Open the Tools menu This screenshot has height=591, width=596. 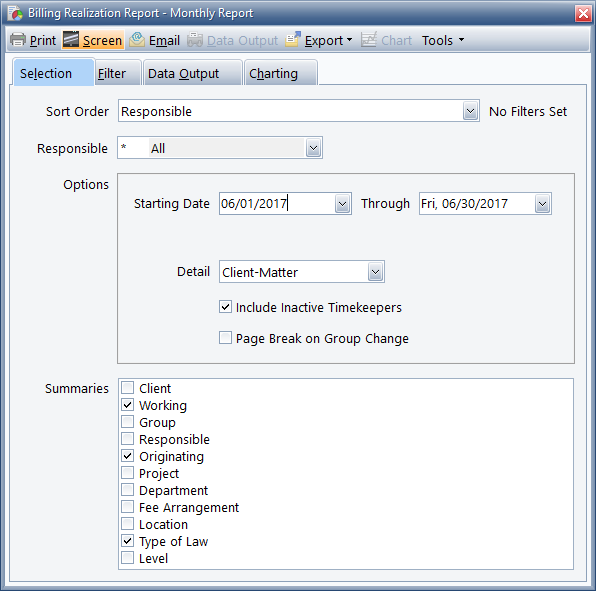click(443, 40)
